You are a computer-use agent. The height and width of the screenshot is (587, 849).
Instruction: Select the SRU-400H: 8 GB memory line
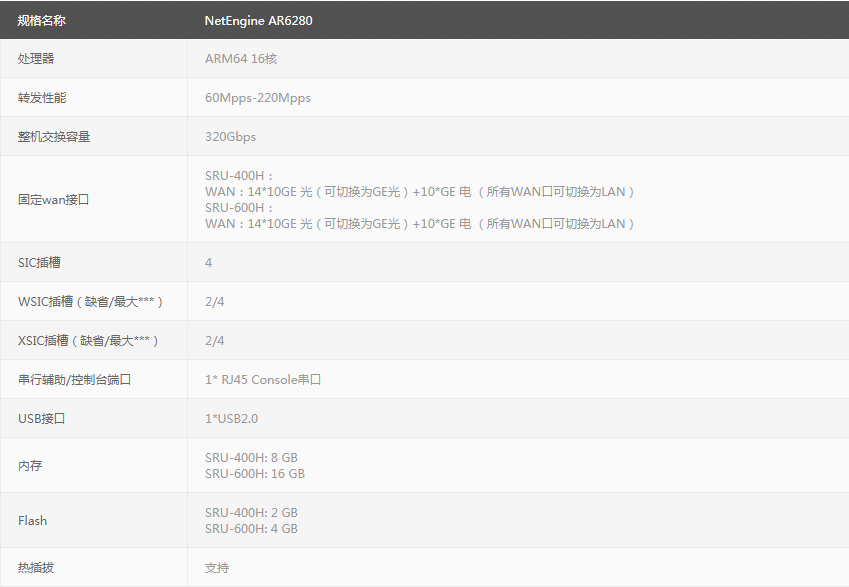(x=251, y=458)
